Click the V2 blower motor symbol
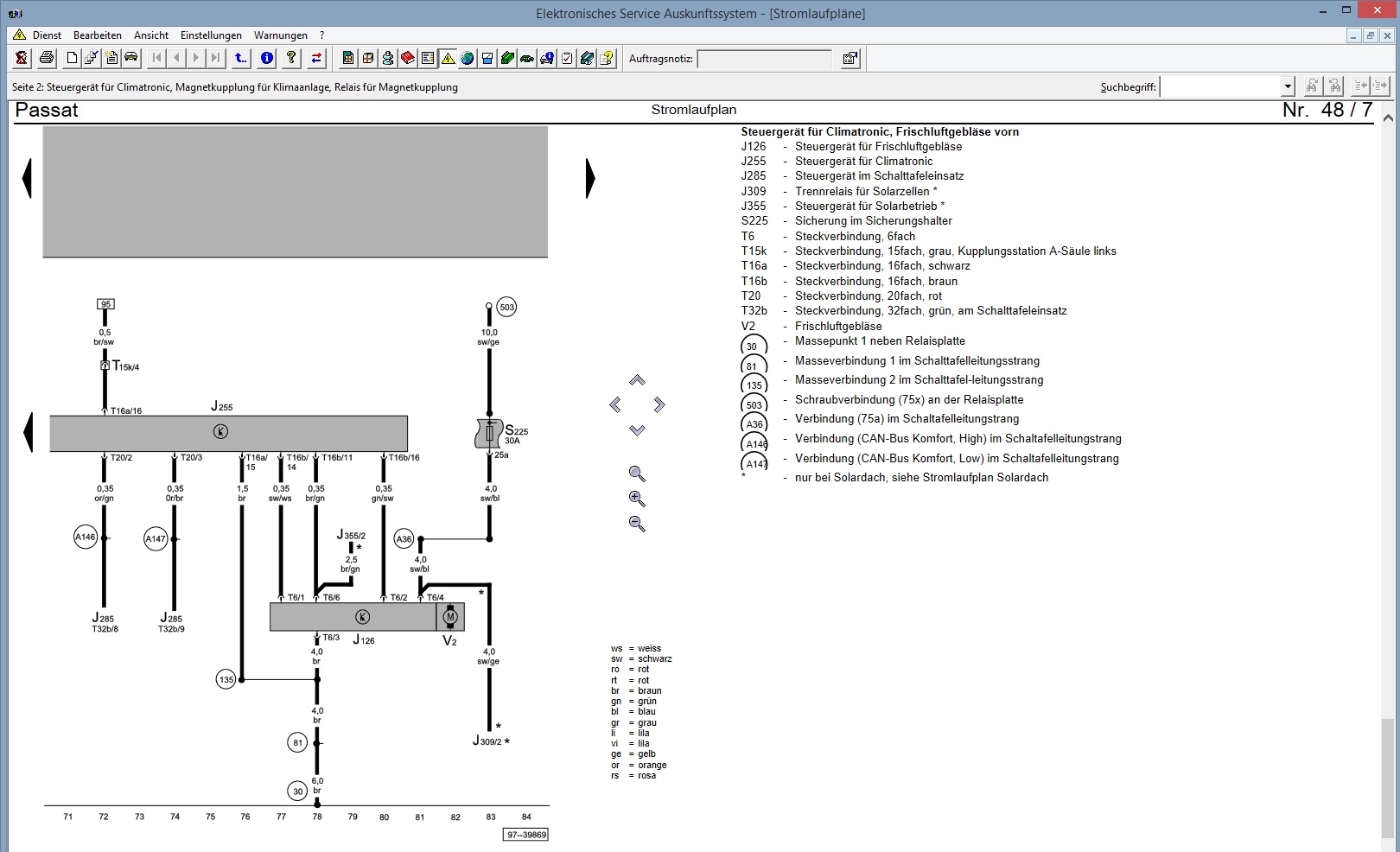1400x852 pixels. click(x=450, y=617)
